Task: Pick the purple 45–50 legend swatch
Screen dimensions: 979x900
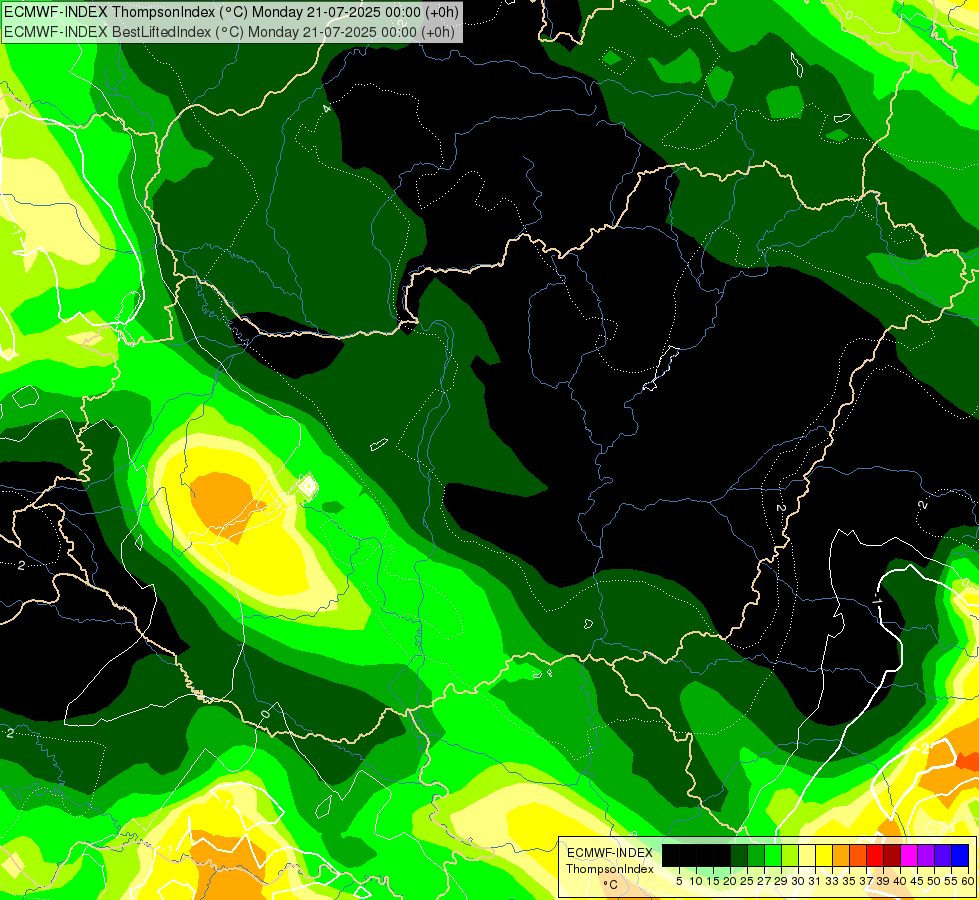Action: [926, 855]
